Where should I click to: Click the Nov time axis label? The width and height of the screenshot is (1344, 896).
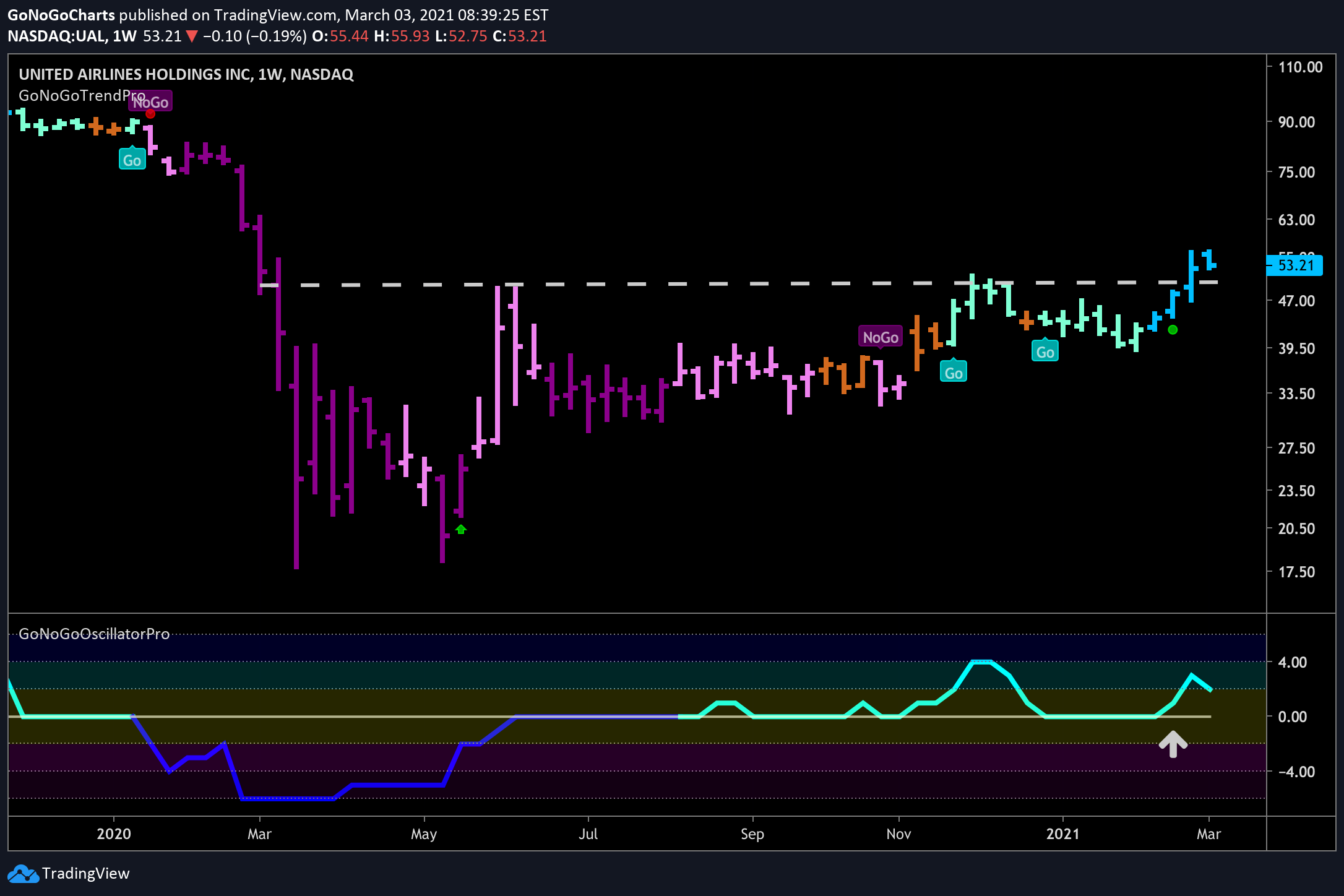point(898,834)
